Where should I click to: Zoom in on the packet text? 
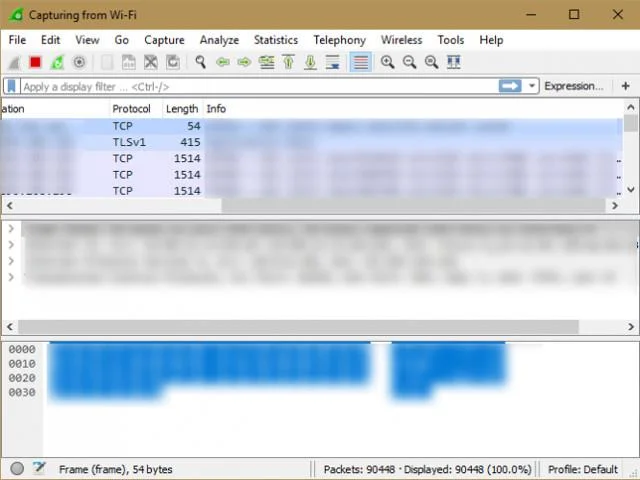tap(387, 62)
